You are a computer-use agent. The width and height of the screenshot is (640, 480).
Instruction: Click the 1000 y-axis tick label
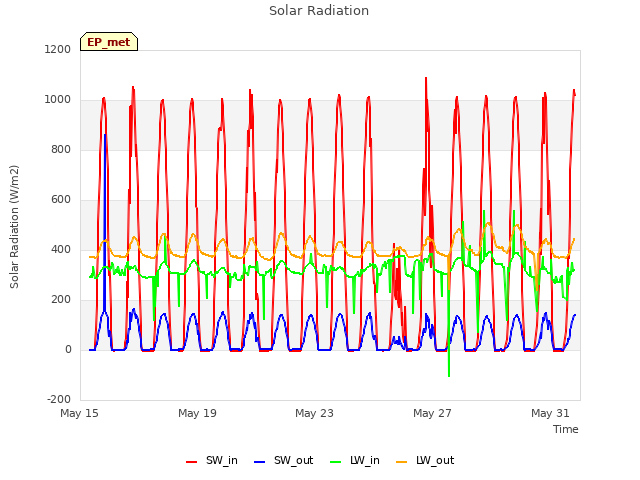click(58, 100)
